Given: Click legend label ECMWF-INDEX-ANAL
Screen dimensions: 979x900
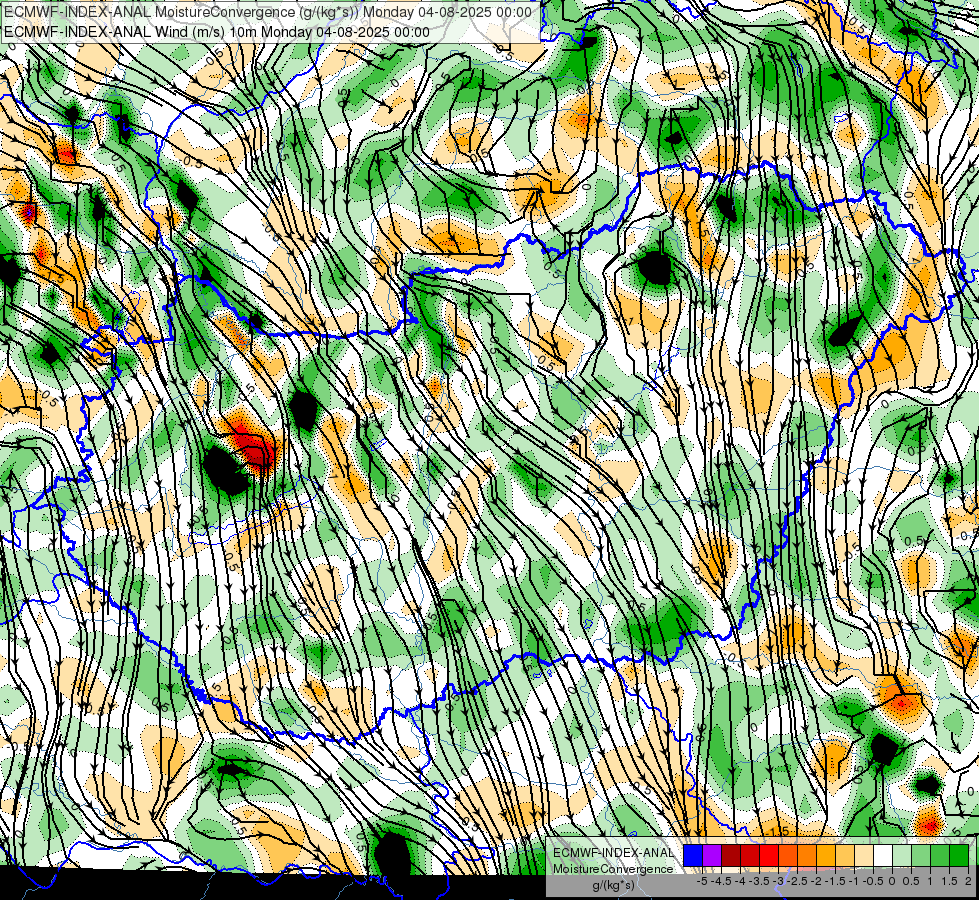Looking at the screenshot, I should (614, 853).
